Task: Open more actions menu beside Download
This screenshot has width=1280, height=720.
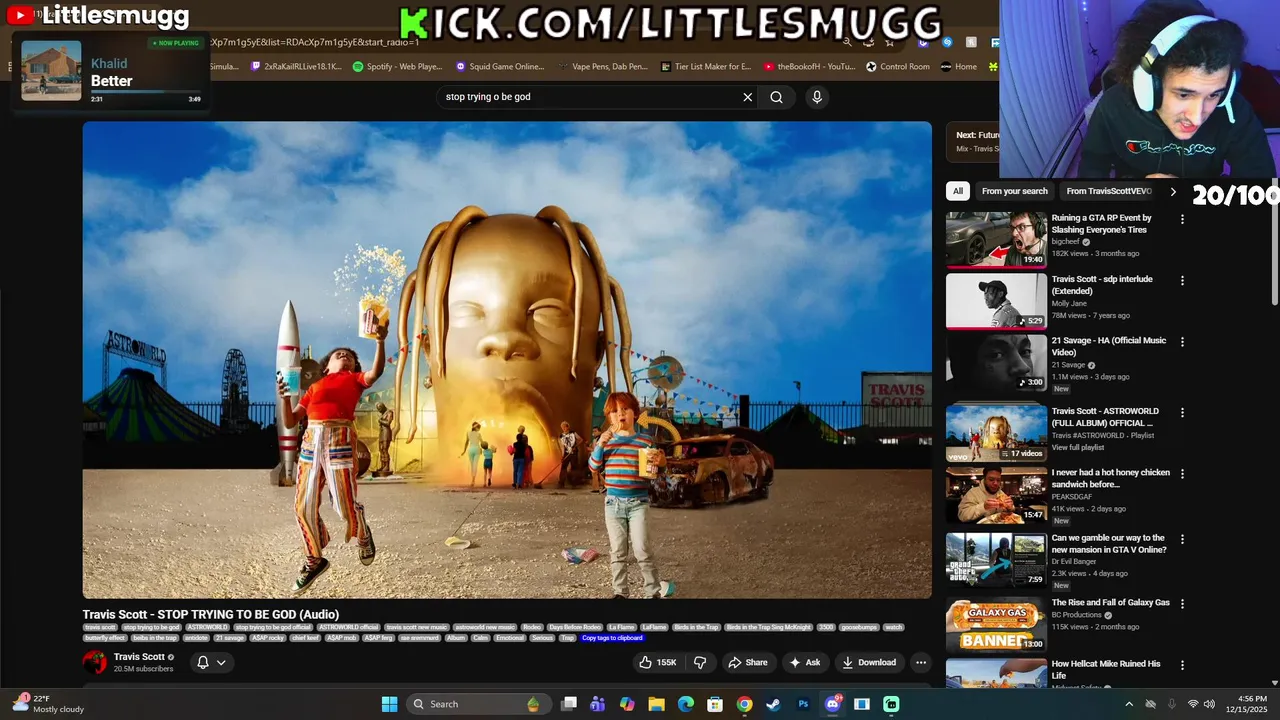Action: coord(921,662)
